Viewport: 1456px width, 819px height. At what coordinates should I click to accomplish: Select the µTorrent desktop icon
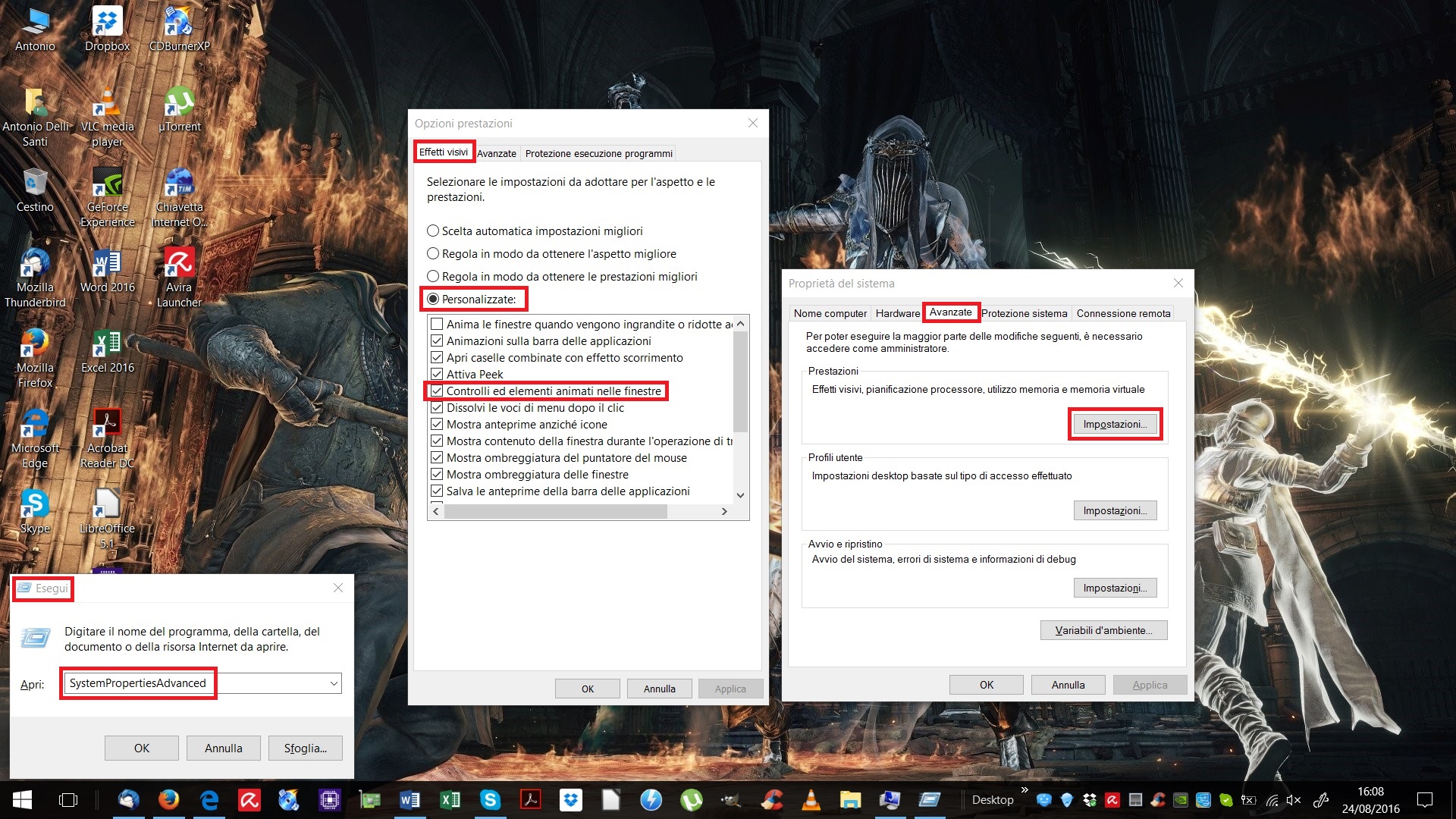pos(179,110)
